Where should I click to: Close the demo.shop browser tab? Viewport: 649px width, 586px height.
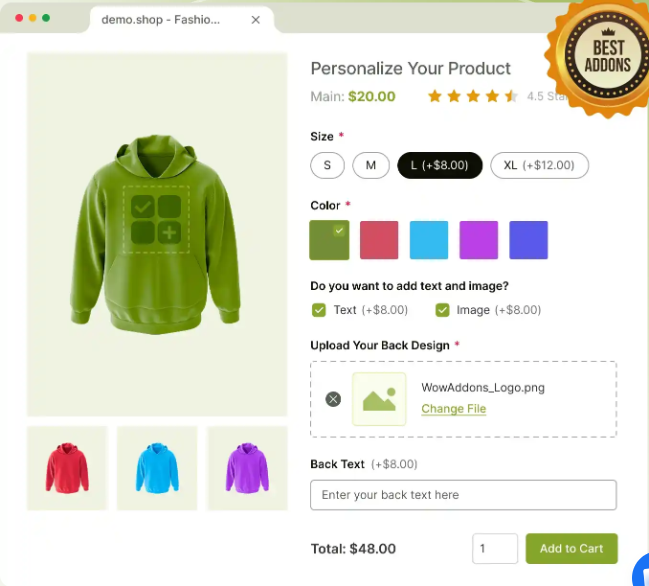[x=256, y=19]
